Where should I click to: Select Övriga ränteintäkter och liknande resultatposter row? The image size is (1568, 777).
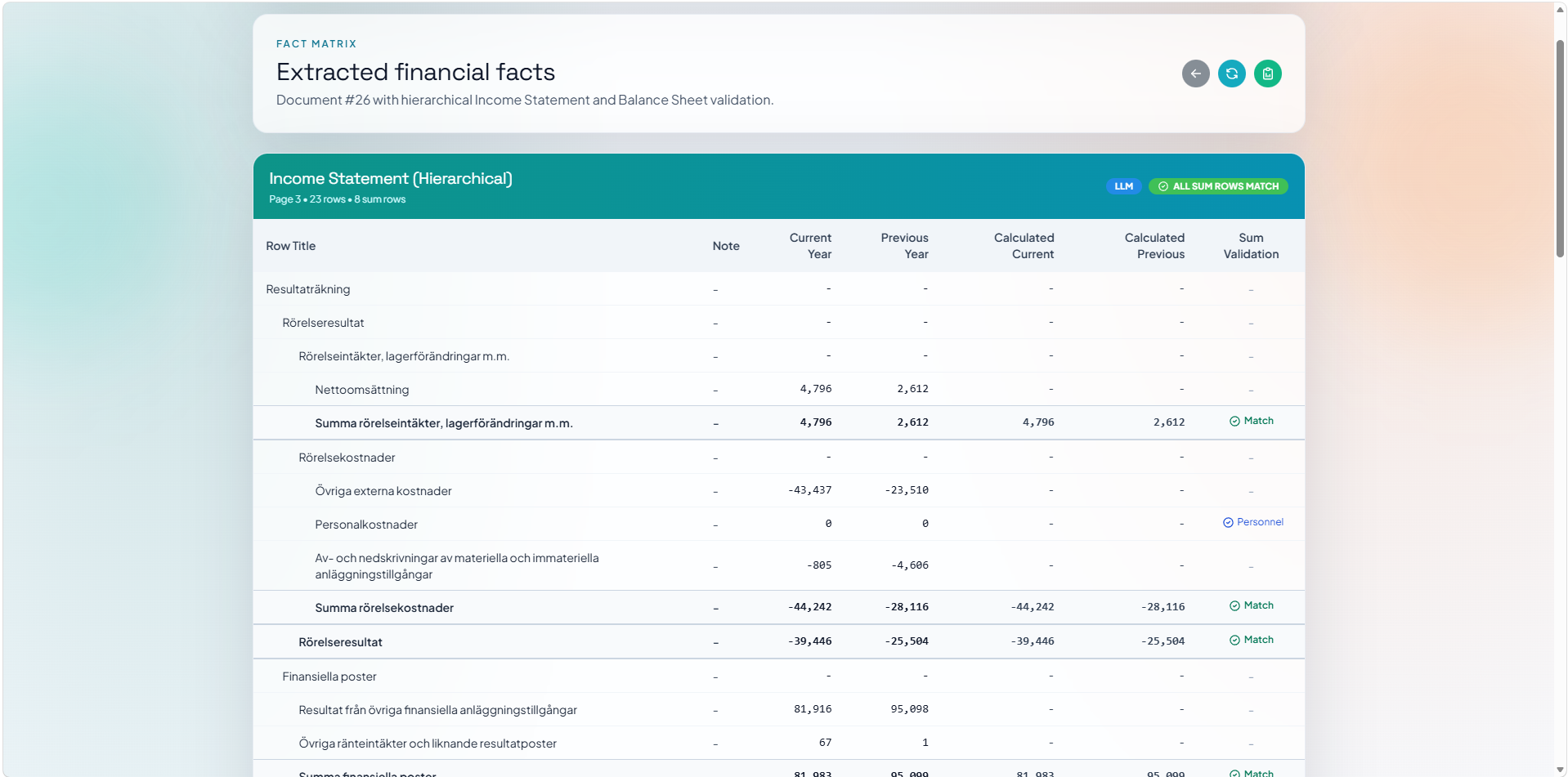[x=778, y=744]
